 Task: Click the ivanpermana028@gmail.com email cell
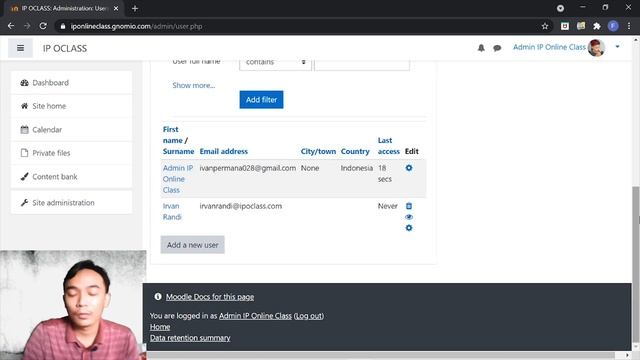click(x=248, y=168)
